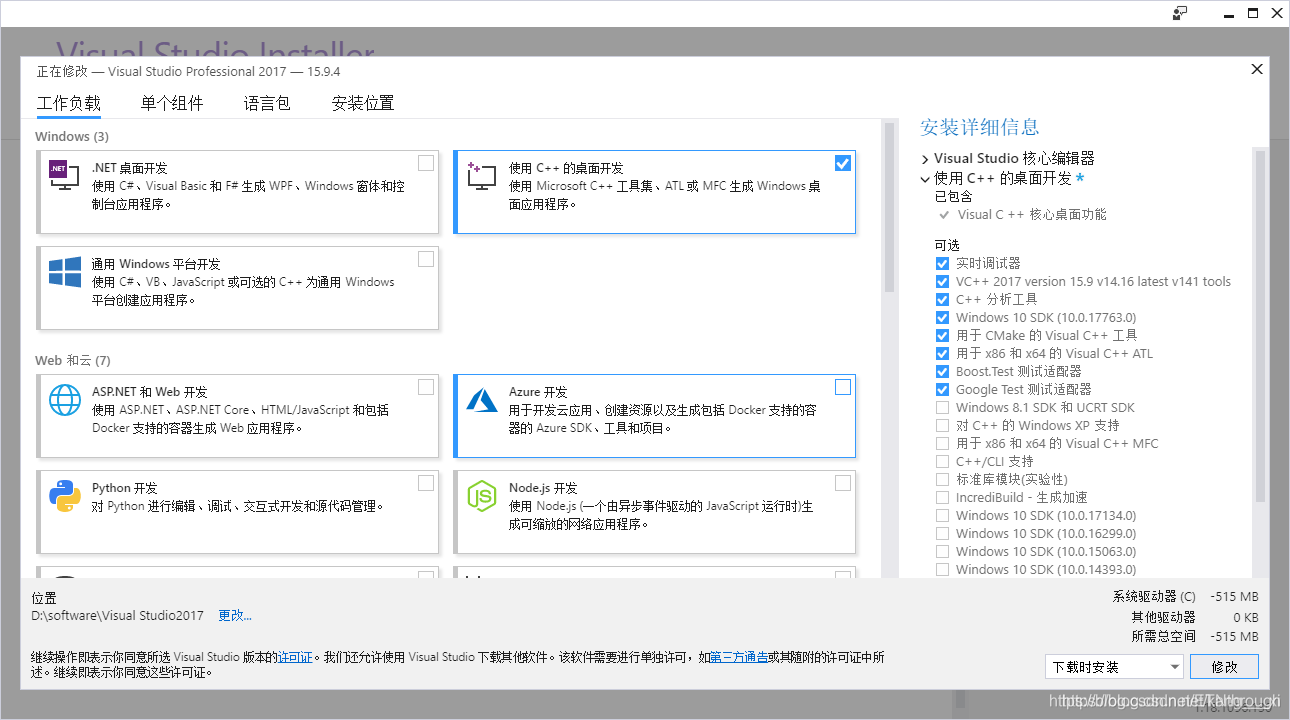This screenshot has height=720, width=1290.
Task: Uncheck C++ 分析工具 component
Action: tap(942, 299)
